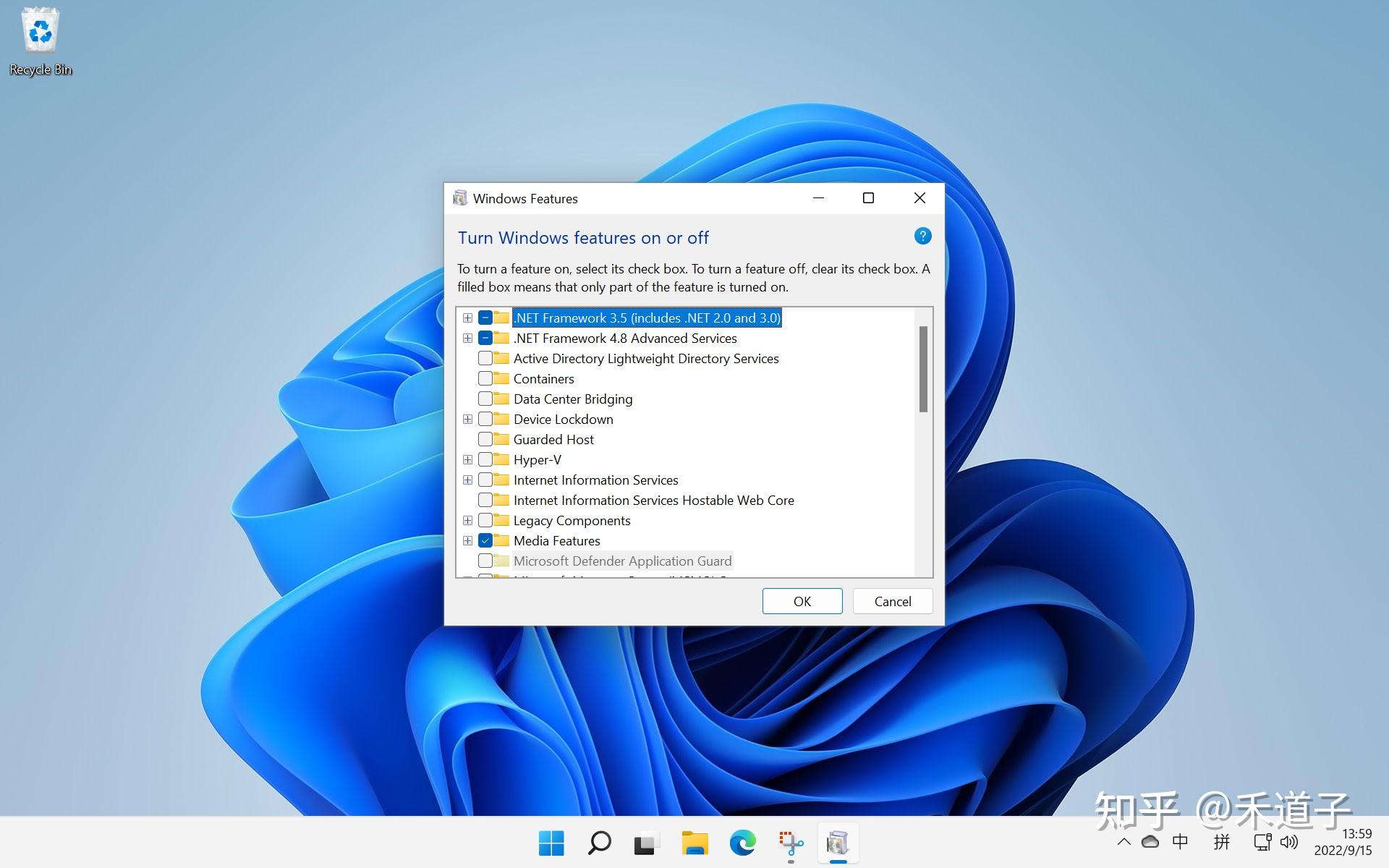Open the clock and date flyout
Viewport: 1389px width, 868px height.
(1343, 842)
